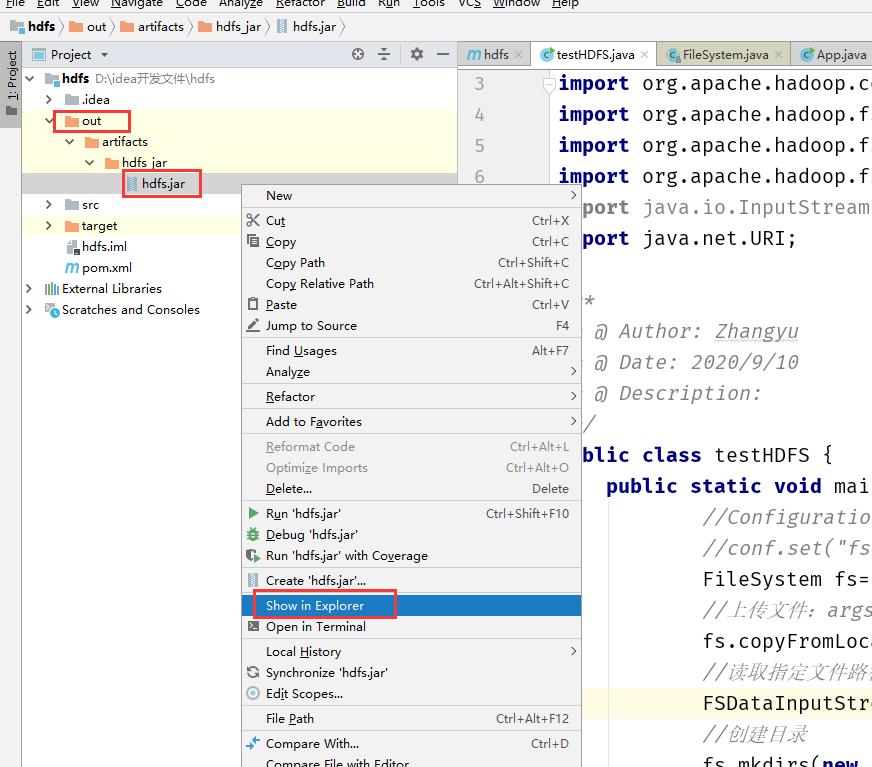
Task: Hide the Project panel with minus icon
Action: 443,54
